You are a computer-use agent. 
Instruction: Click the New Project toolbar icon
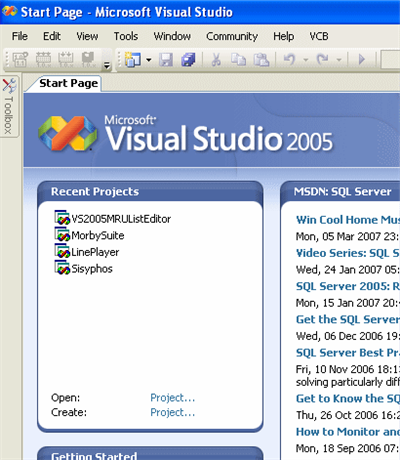133,60
